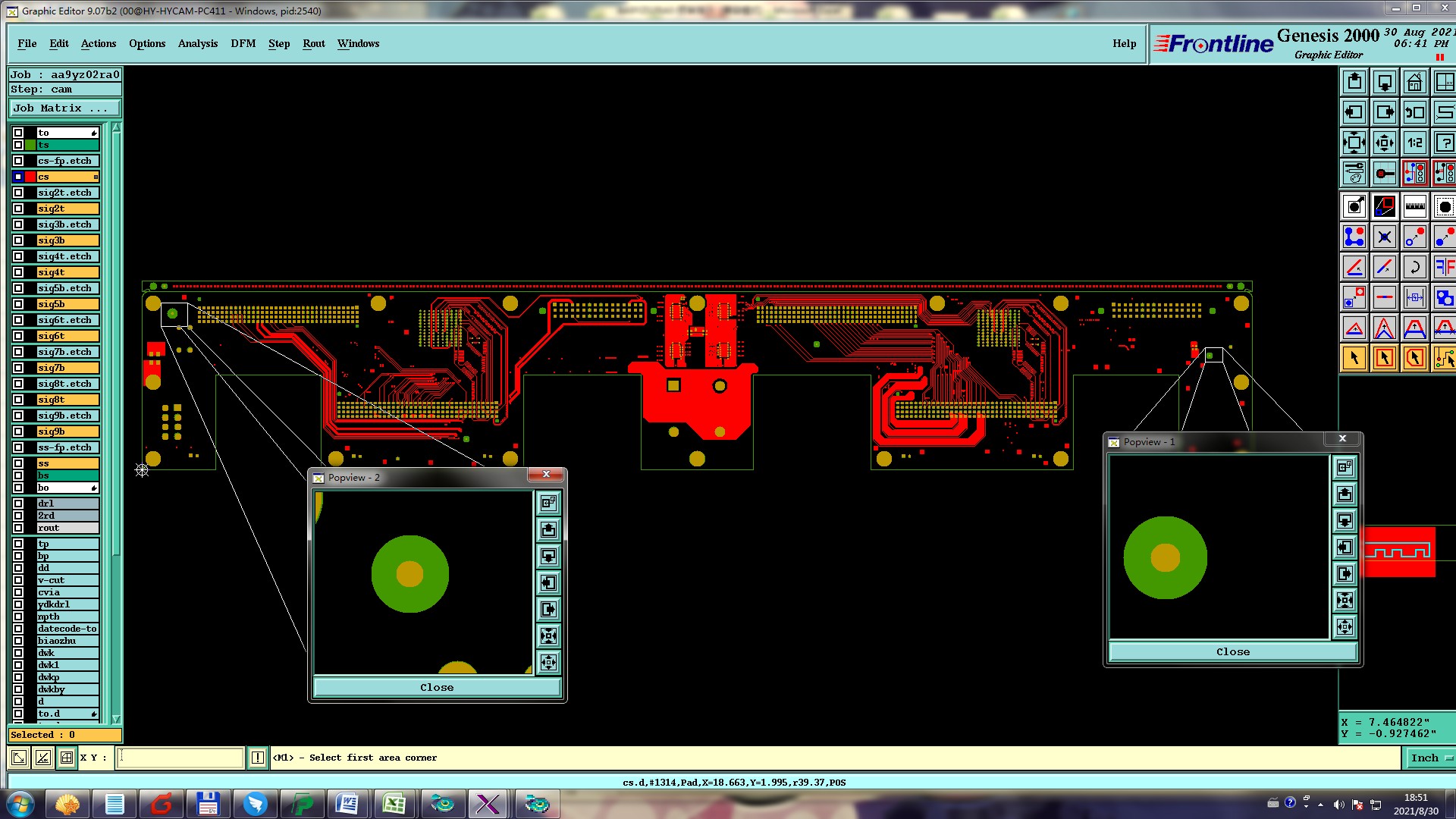The width and height of the screenshot is (1456, 819).
Task: Open the Job Matrix dropdown button
Action: [64, 108]
